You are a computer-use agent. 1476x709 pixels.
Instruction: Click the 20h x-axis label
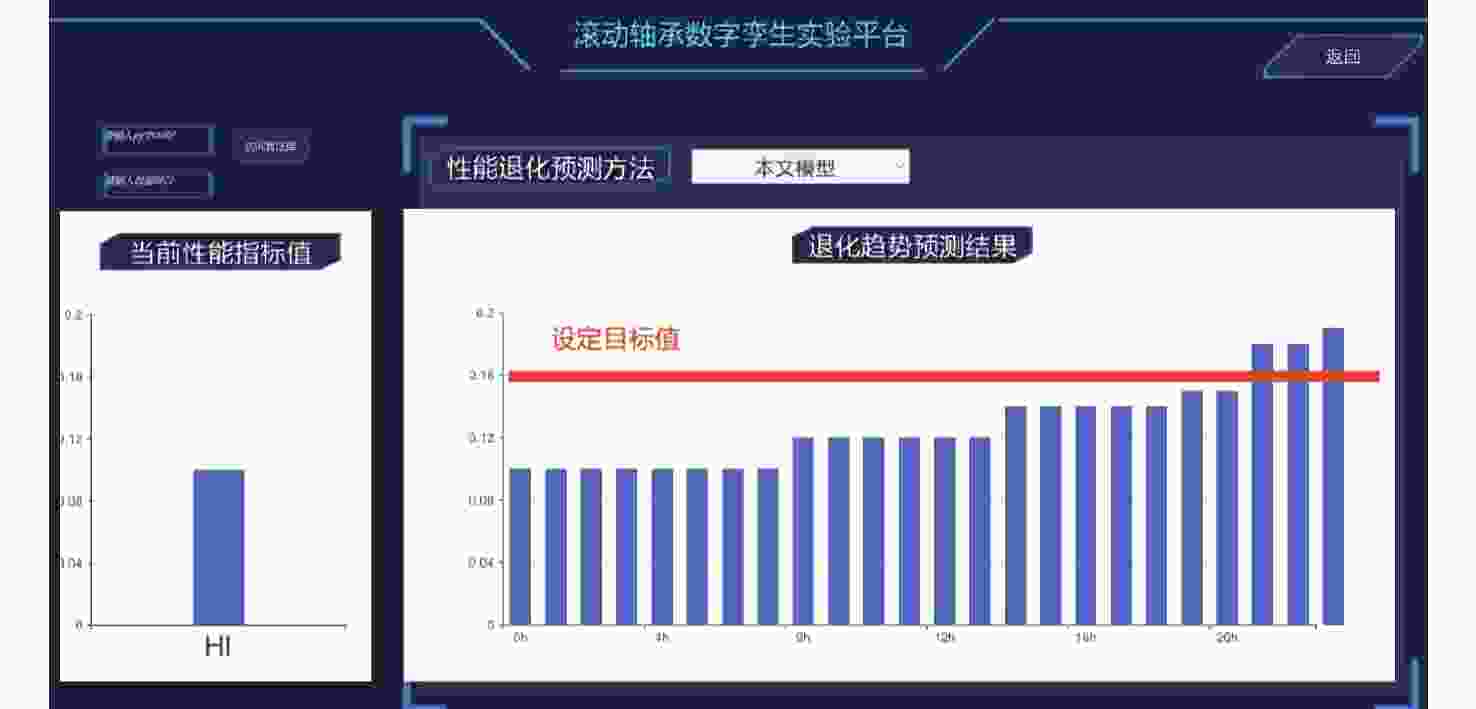(1226, 638)
